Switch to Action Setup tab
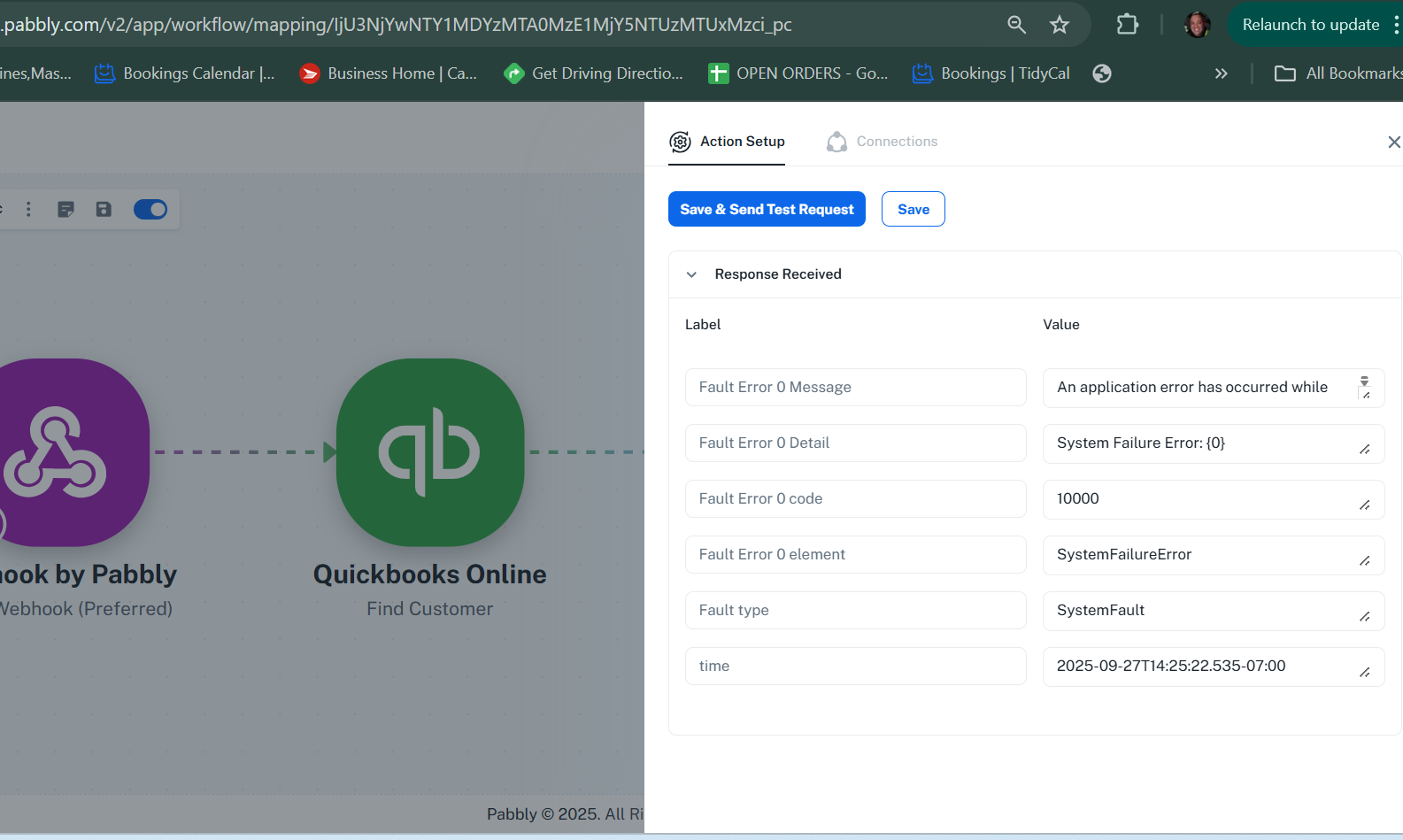The image size is (1403, 840). [727, 142]
